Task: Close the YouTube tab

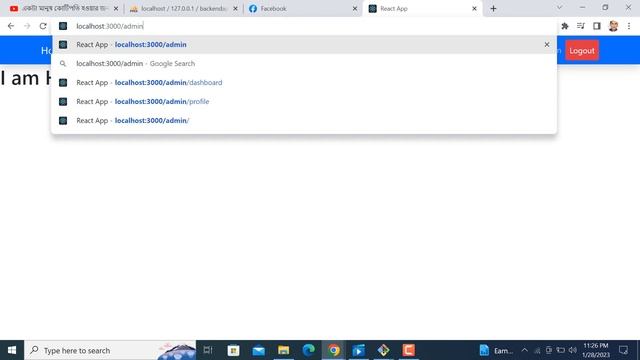Action: coord(116,8)
